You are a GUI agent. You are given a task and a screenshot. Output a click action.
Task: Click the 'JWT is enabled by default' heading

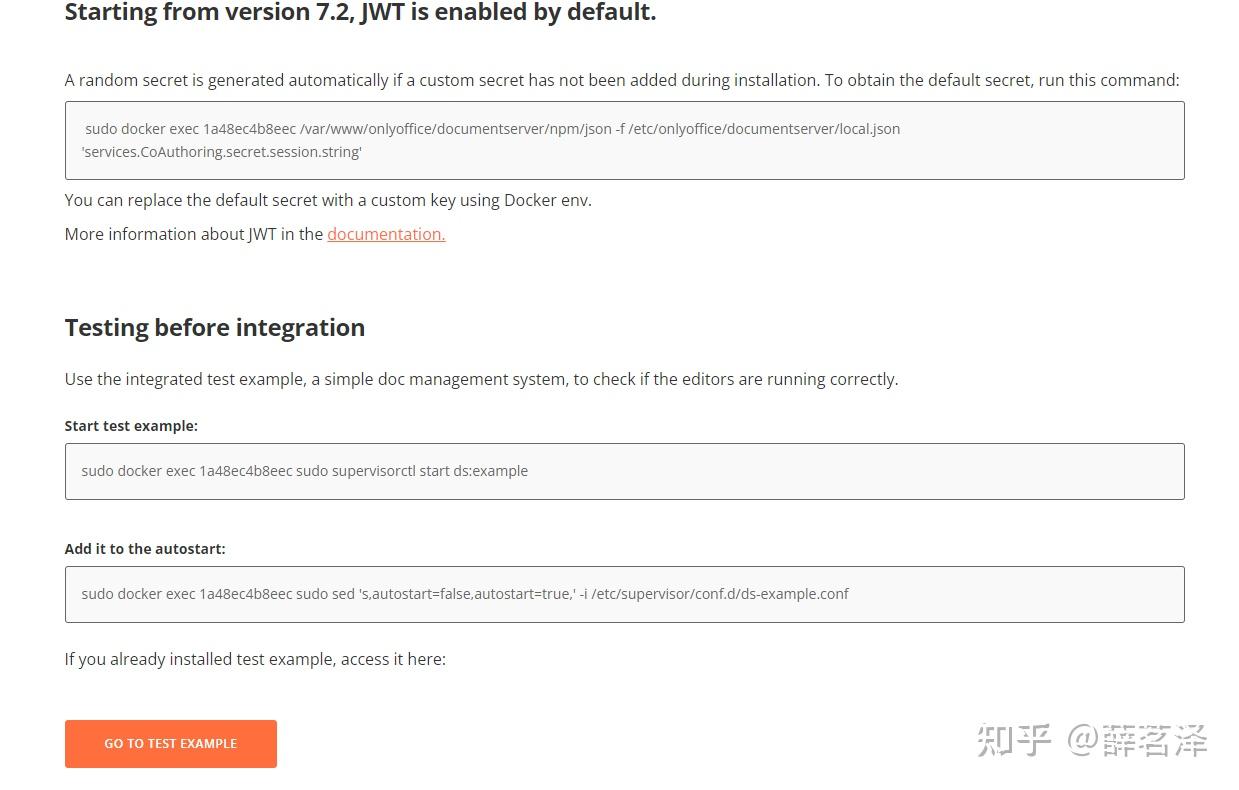point(360,13)
